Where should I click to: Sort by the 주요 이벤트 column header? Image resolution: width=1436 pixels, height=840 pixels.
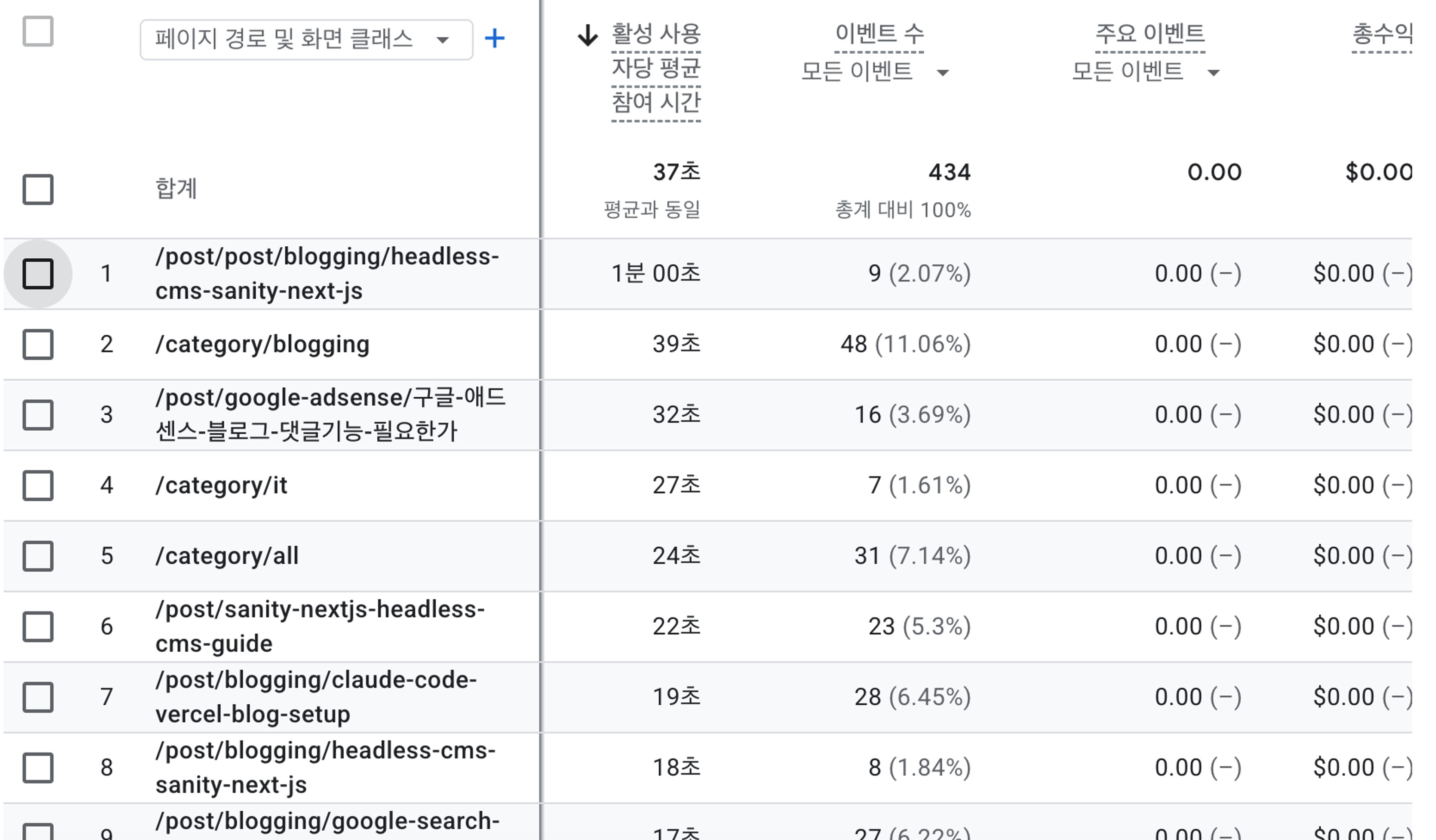coord(1150,34)
